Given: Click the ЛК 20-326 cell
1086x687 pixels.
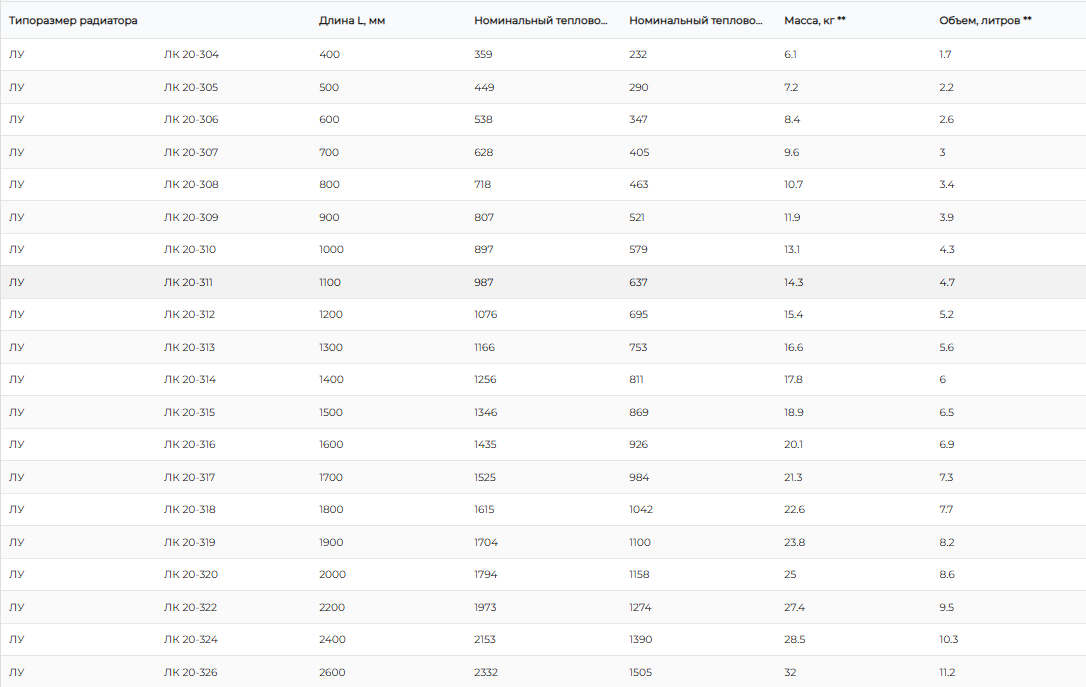Looking at the screenshot, I should [x=191, y=672].
